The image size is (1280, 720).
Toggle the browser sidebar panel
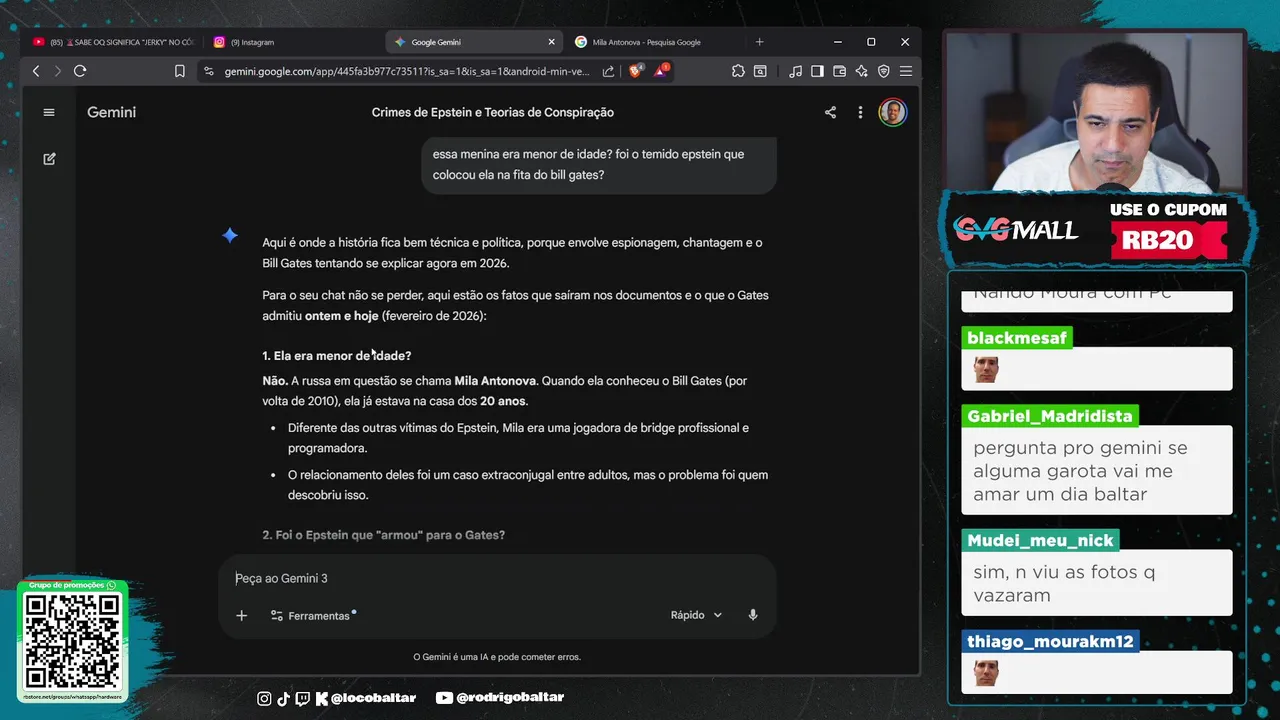pyautogui.click(x=817, y=71)
